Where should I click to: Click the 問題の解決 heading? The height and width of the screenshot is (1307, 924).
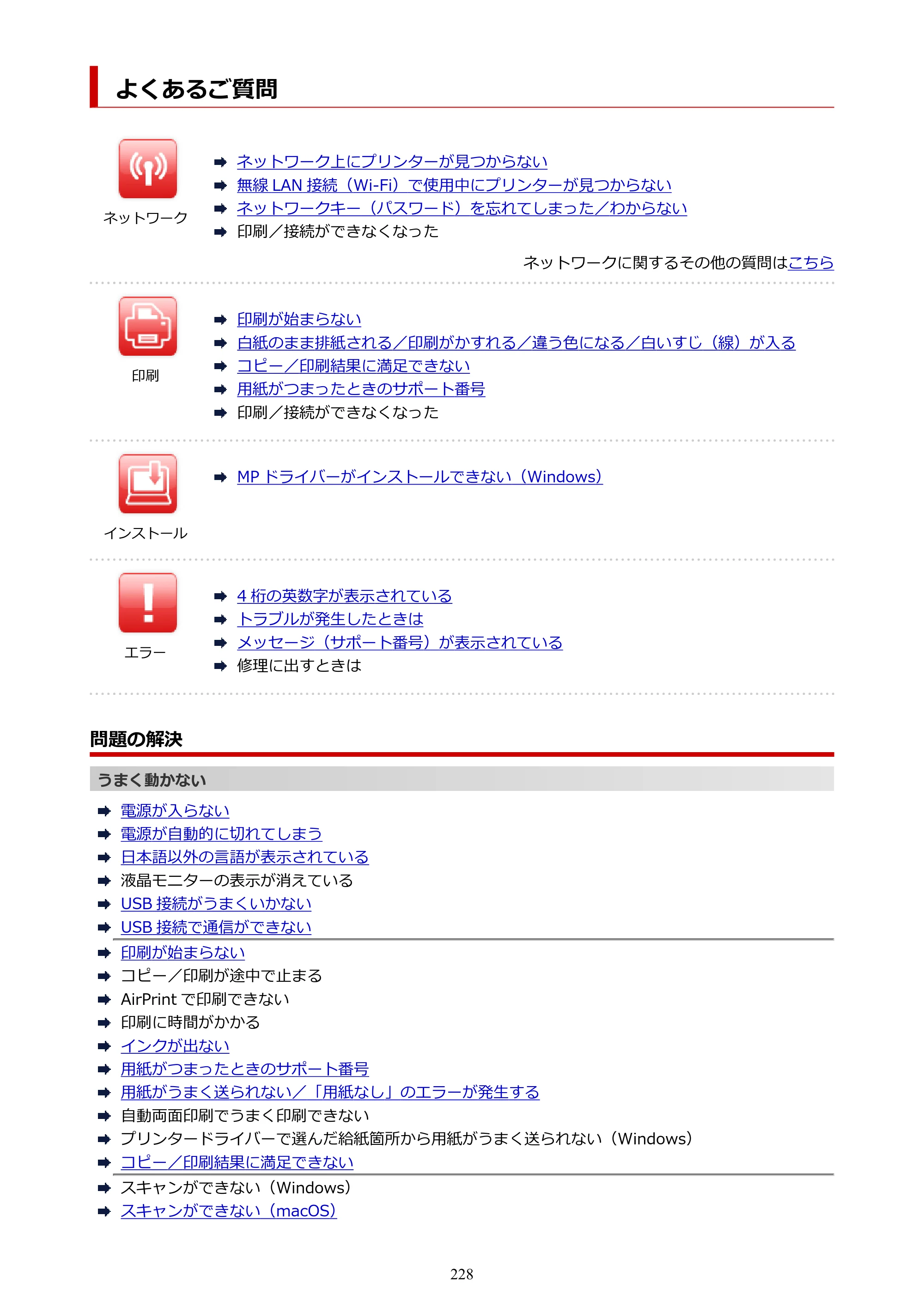tap(136, 739)
